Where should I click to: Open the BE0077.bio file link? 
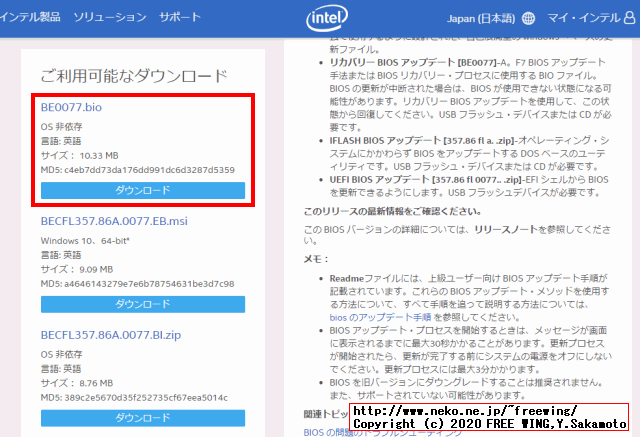71,107
